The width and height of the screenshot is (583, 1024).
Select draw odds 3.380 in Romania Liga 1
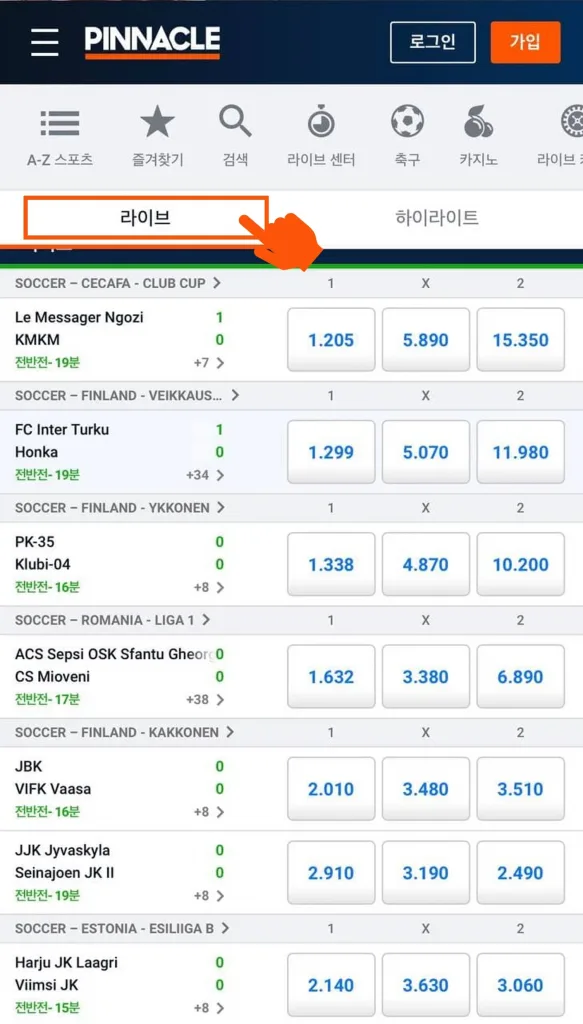pos(426,677)
